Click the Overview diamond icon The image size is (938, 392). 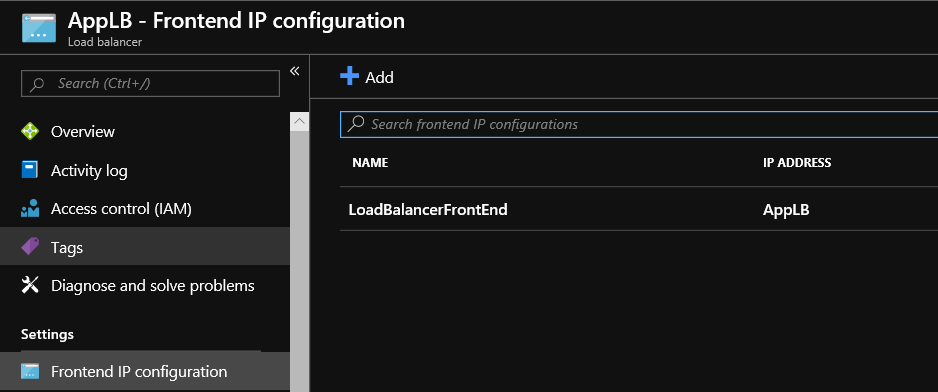coord(30,131)
